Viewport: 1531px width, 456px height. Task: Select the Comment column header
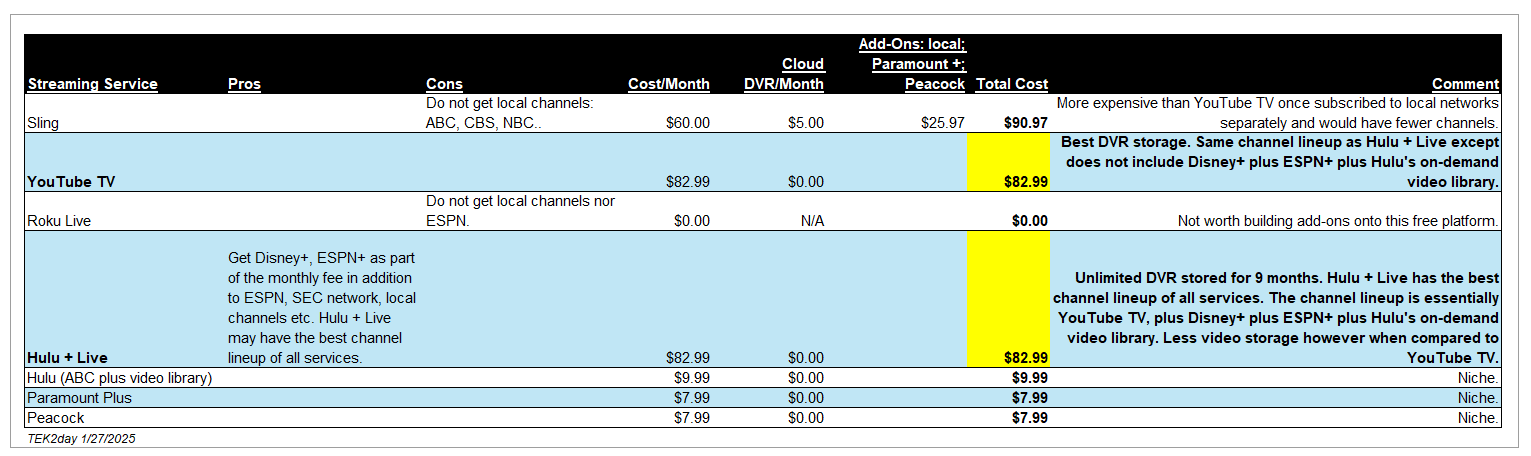point(1465,84)
